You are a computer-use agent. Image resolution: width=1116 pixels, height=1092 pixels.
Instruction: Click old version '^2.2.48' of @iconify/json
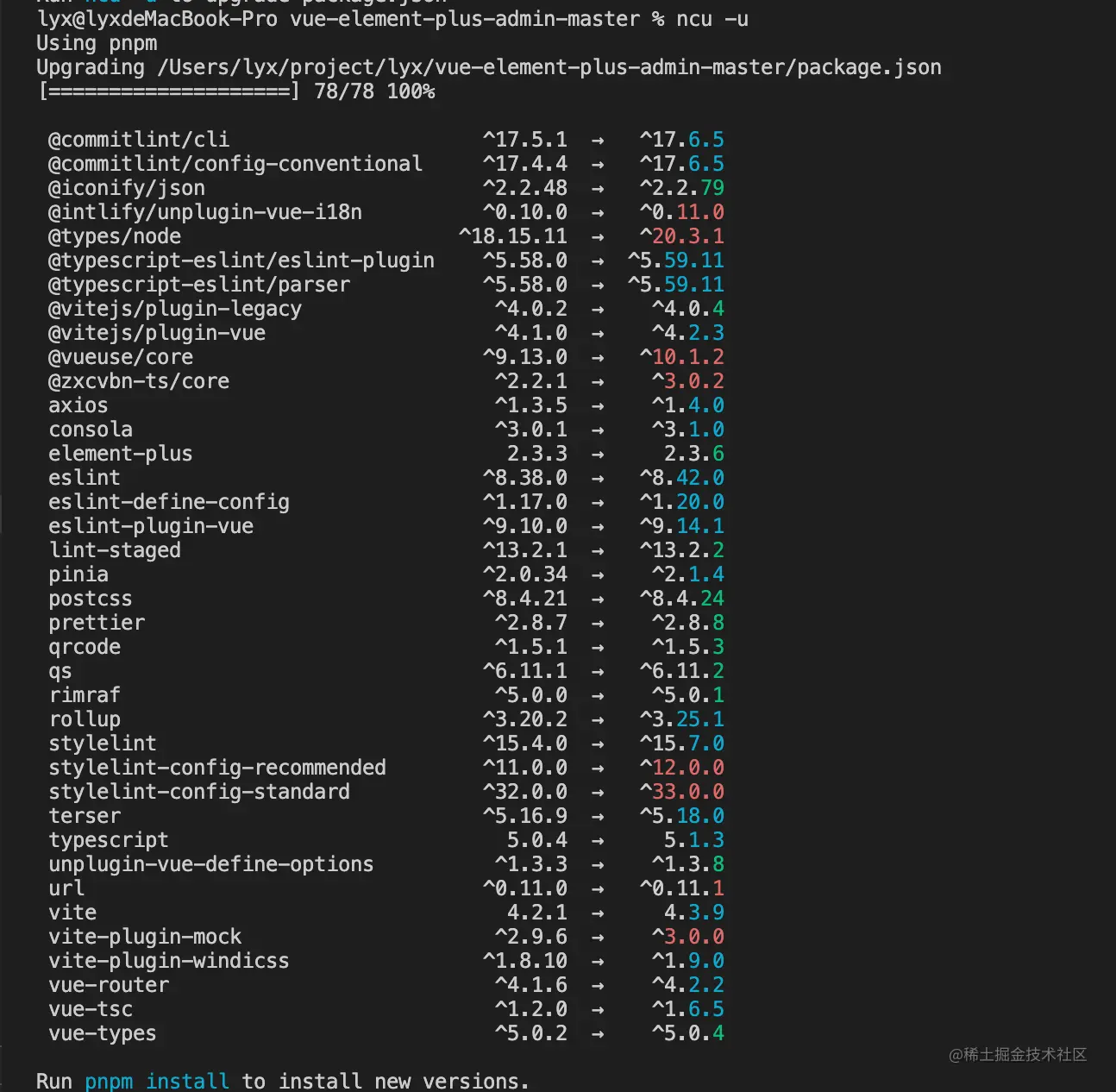[525, 188]
